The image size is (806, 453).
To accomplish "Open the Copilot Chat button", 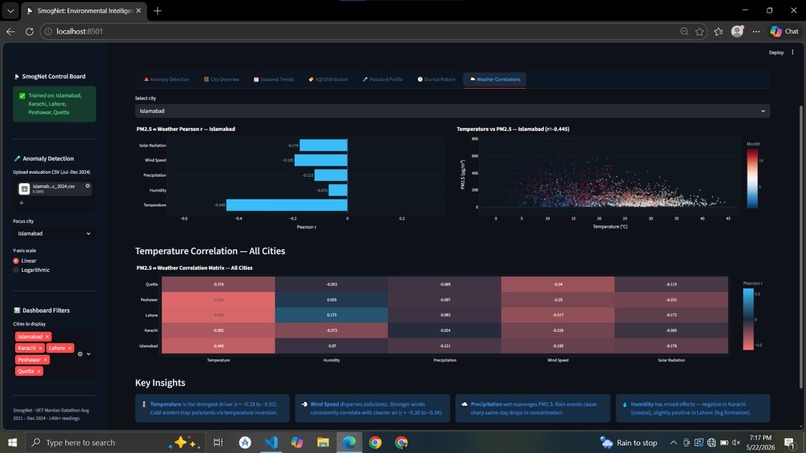I will click(784, 31).
